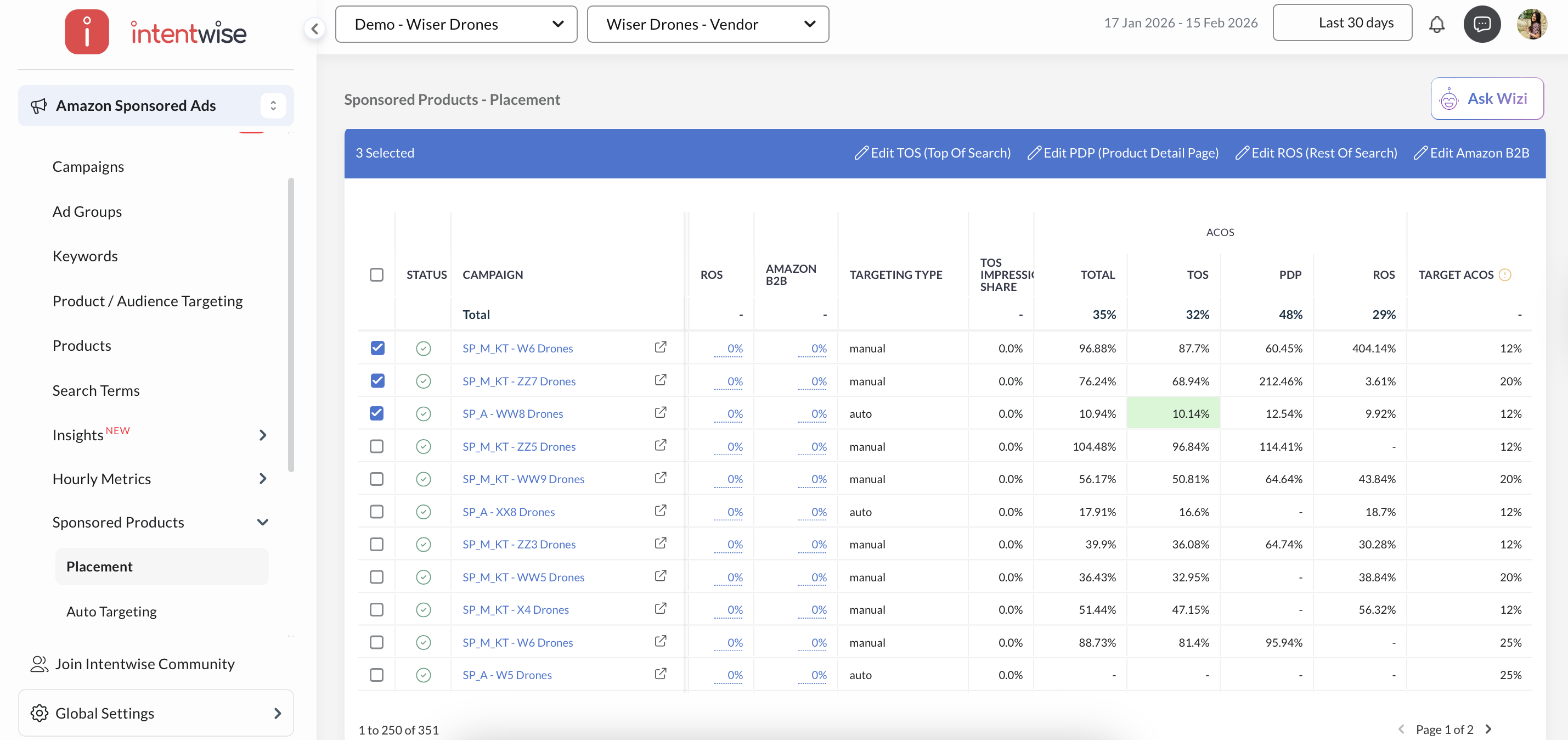The height and width of the screenshot is (740, 1568).
Task: Expand the Hourly Metrics submenu
Action: tap(262, 479)
